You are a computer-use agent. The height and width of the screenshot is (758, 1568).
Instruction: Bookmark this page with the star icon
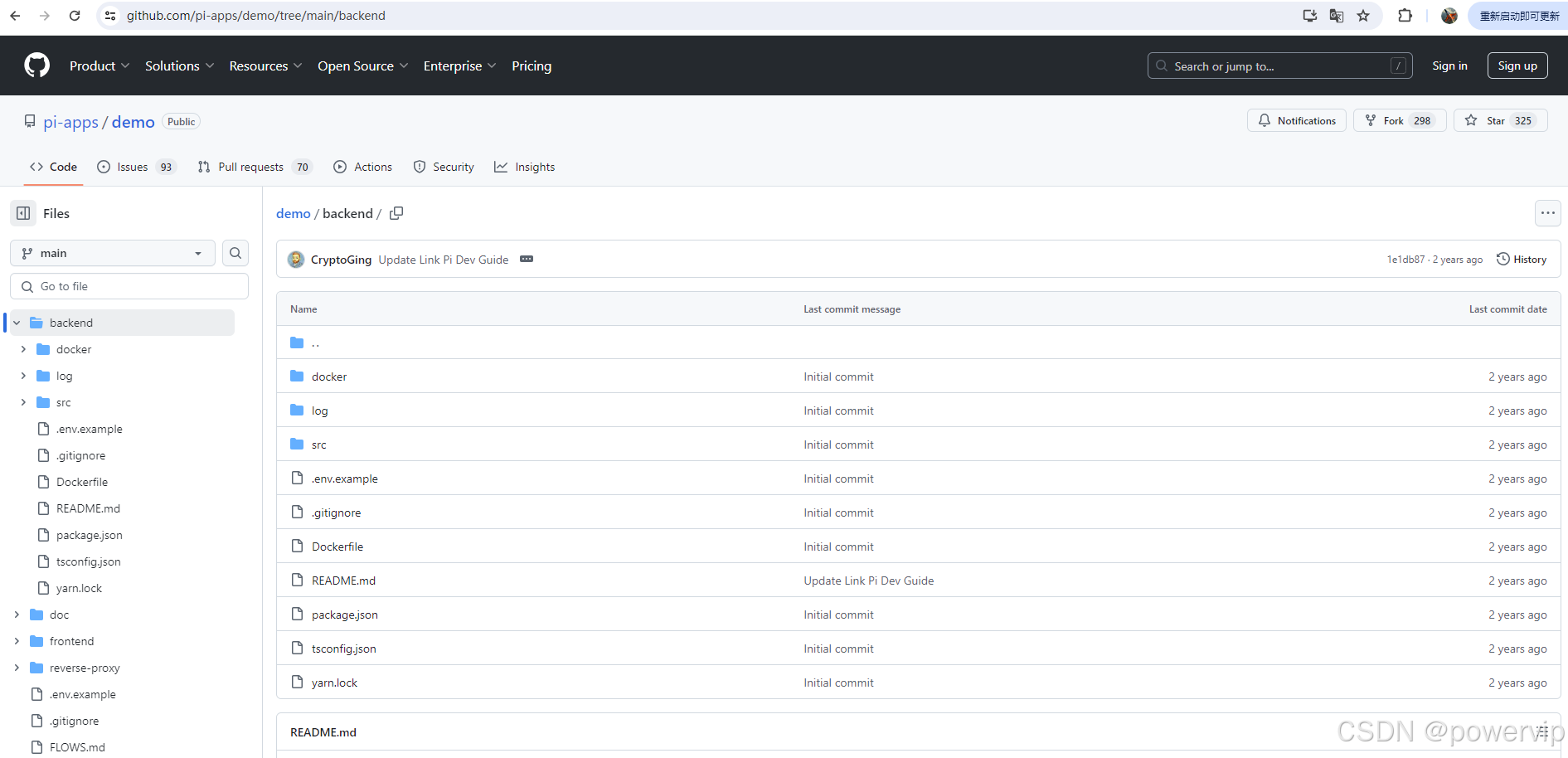(x=1363, y=16)
